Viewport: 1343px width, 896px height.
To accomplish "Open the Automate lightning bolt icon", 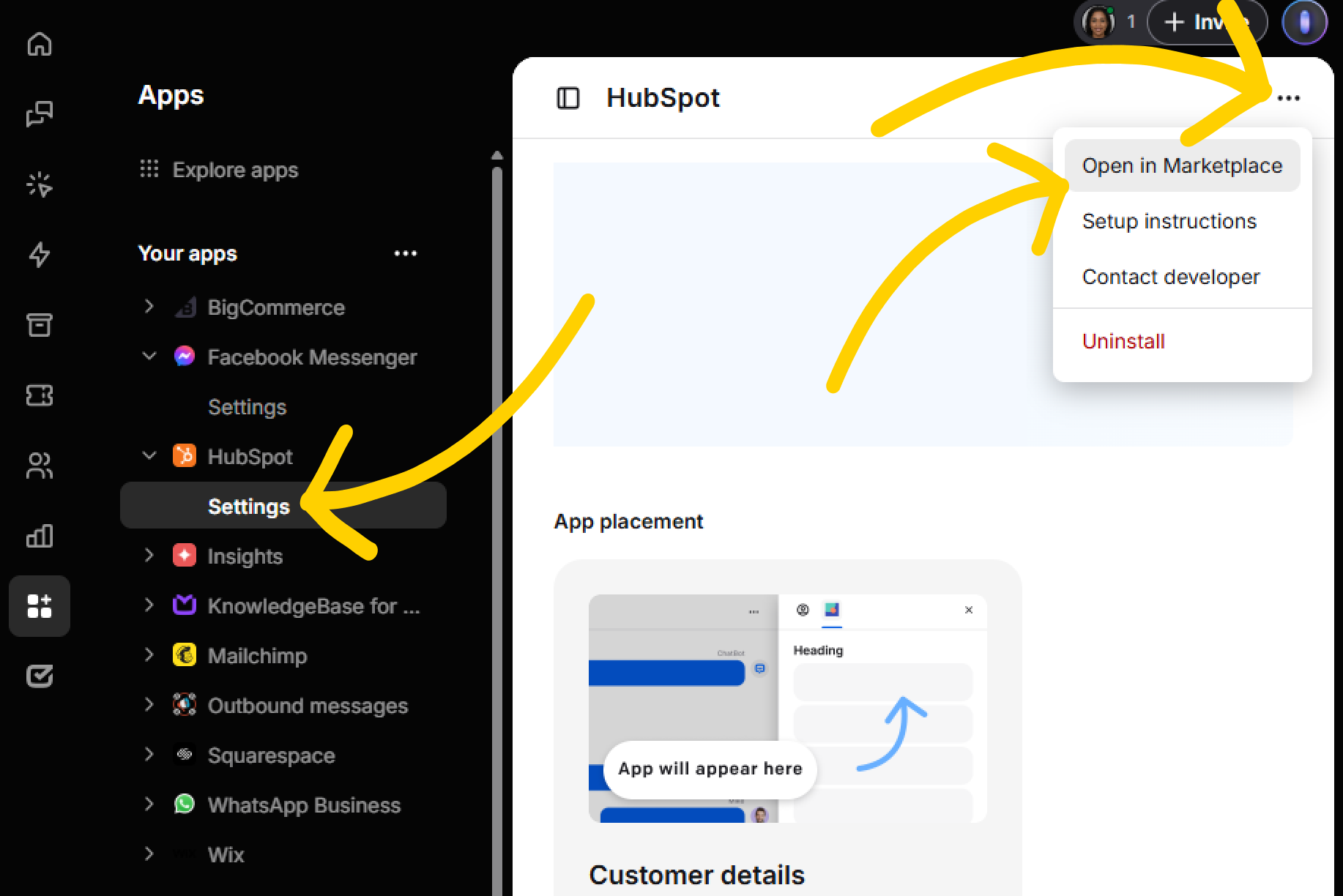I will coord(40,255).
